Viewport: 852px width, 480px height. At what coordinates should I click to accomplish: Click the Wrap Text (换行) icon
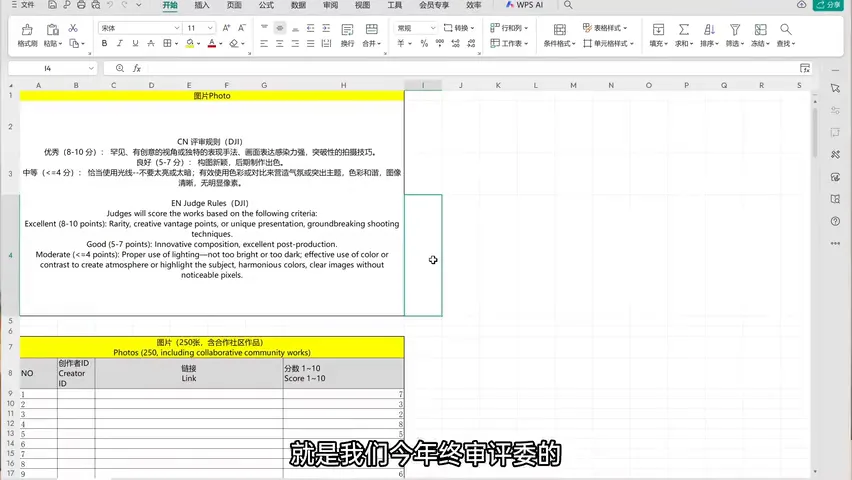(x=347, y=29)
